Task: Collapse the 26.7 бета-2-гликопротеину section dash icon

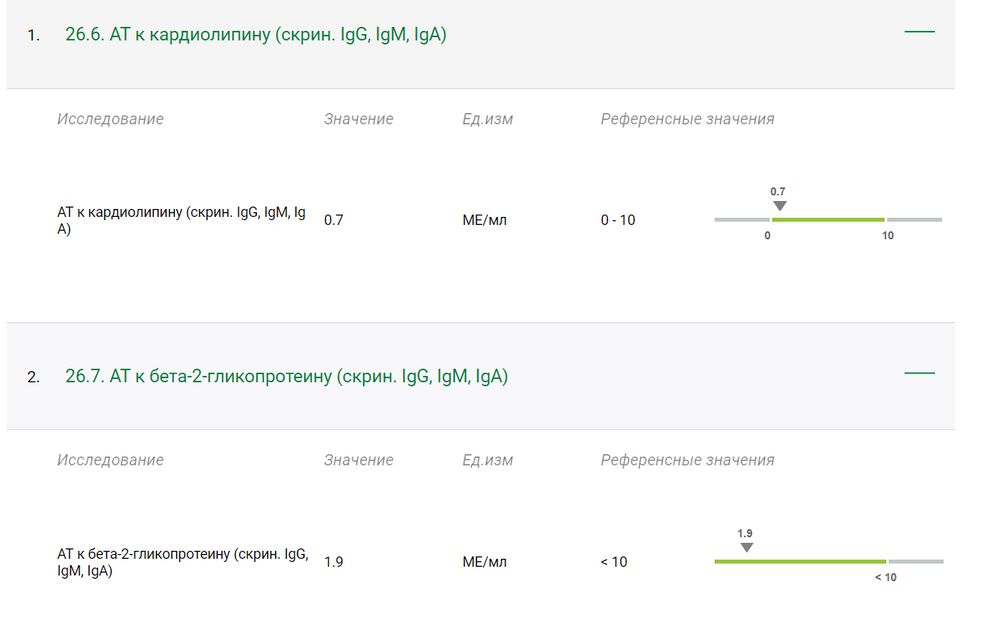Action: [x=919, y=374]
